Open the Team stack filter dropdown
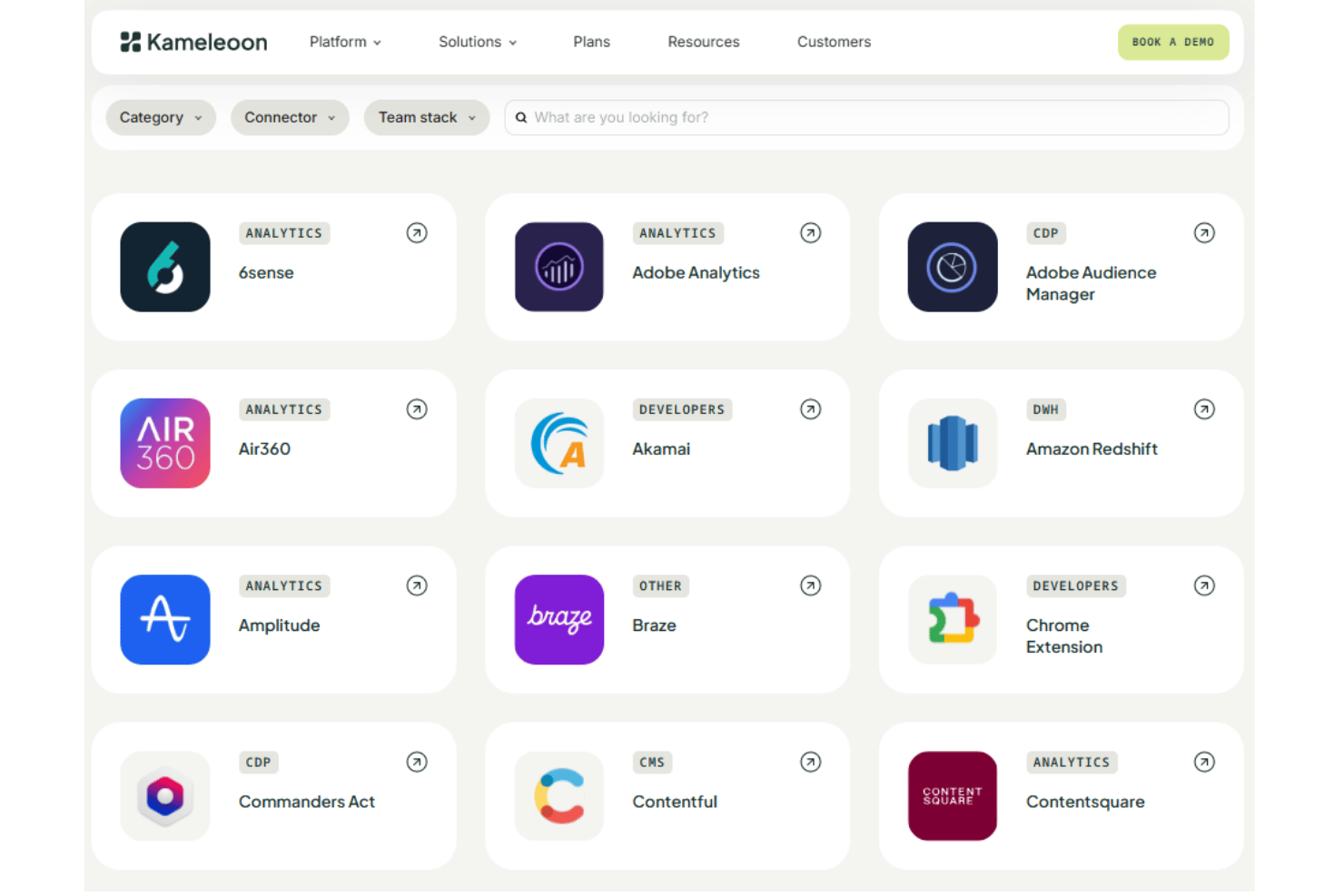 tap(427, 117)
